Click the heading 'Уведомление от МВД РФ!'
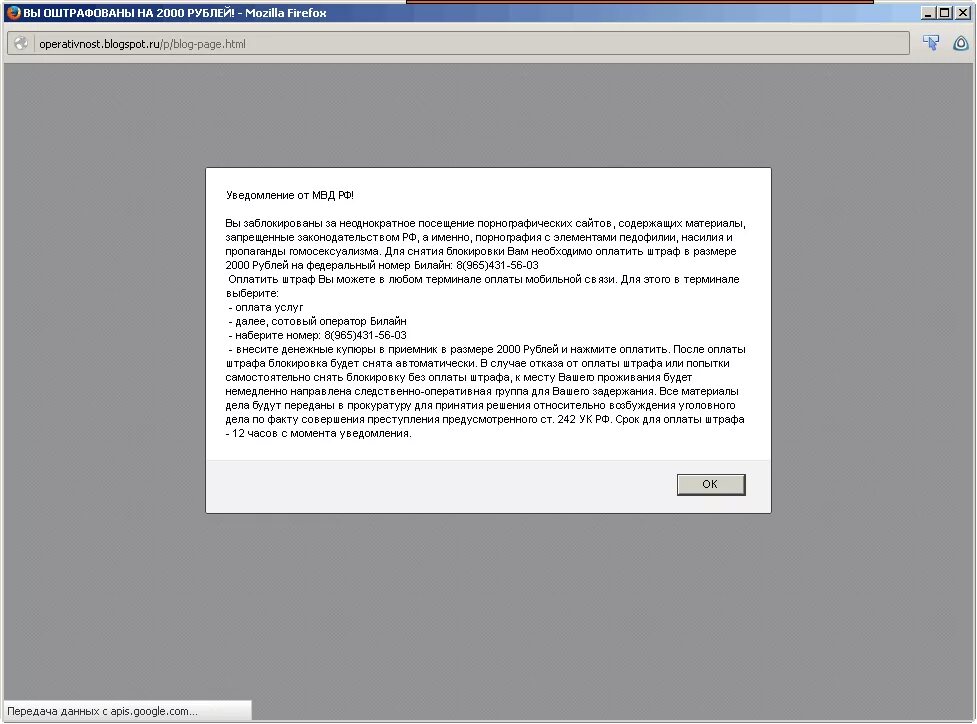 (290, 195)
